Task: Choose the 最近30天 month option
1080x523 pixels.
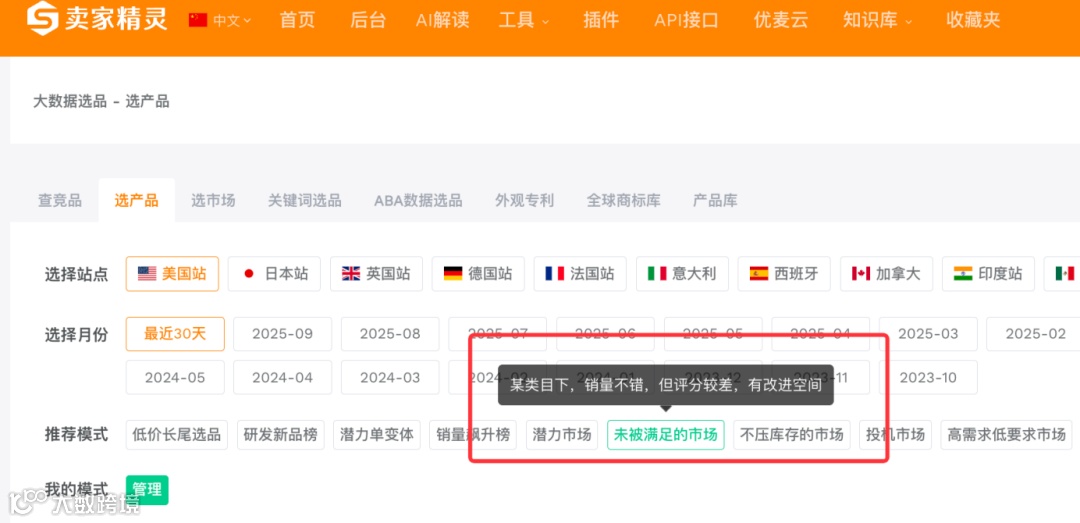Action: [175, 334]
